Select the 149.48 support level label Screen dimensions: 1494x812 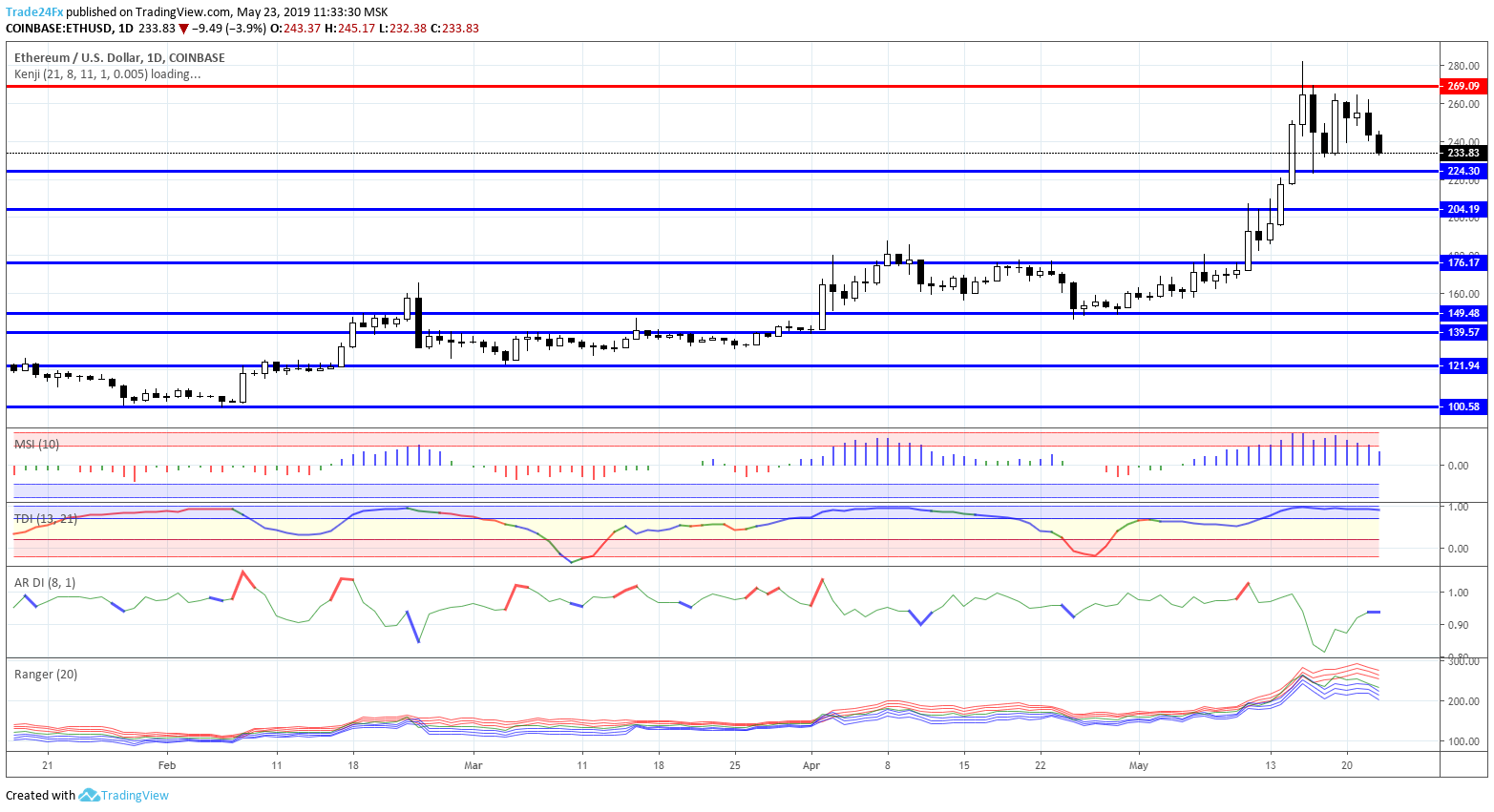point(1463,313)
